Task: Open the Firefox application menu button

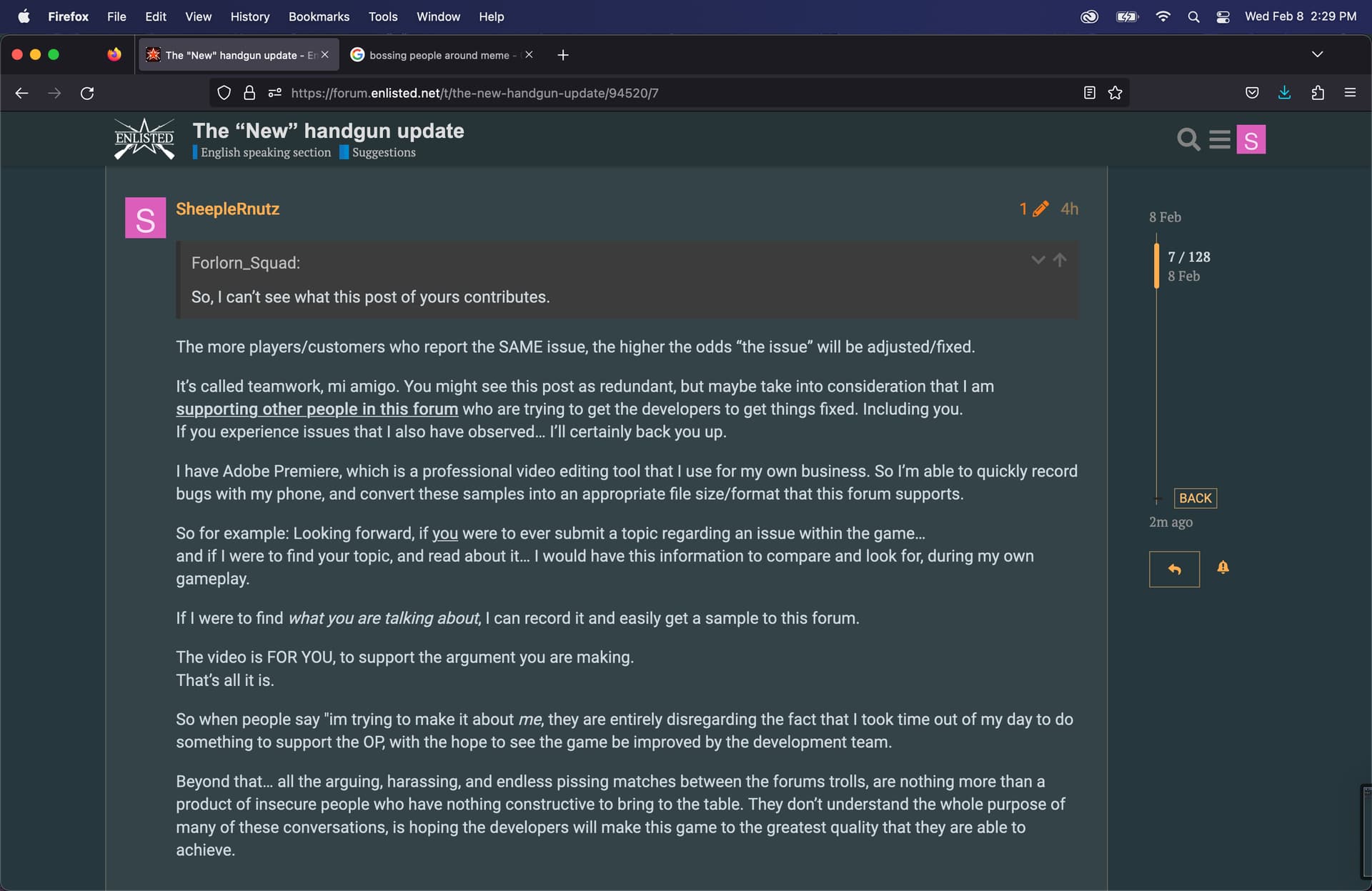Action: coord(1350,93)
